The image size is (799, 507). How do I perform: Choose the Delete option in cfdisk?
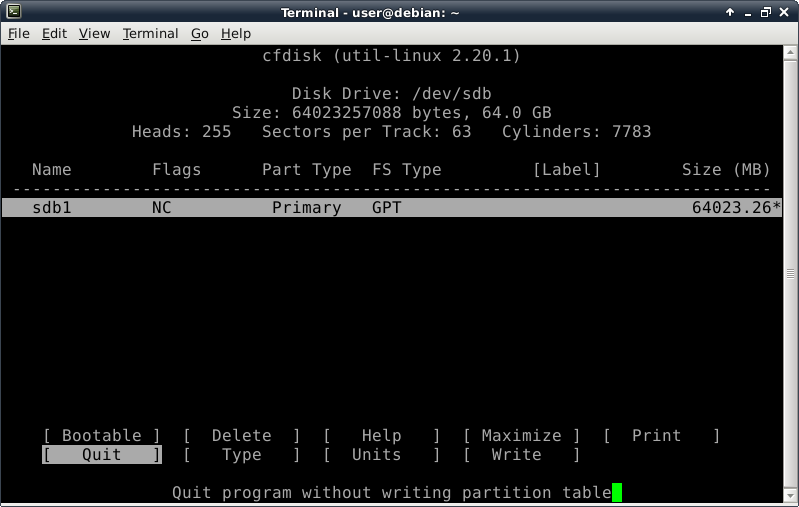(x=241, y=436)
